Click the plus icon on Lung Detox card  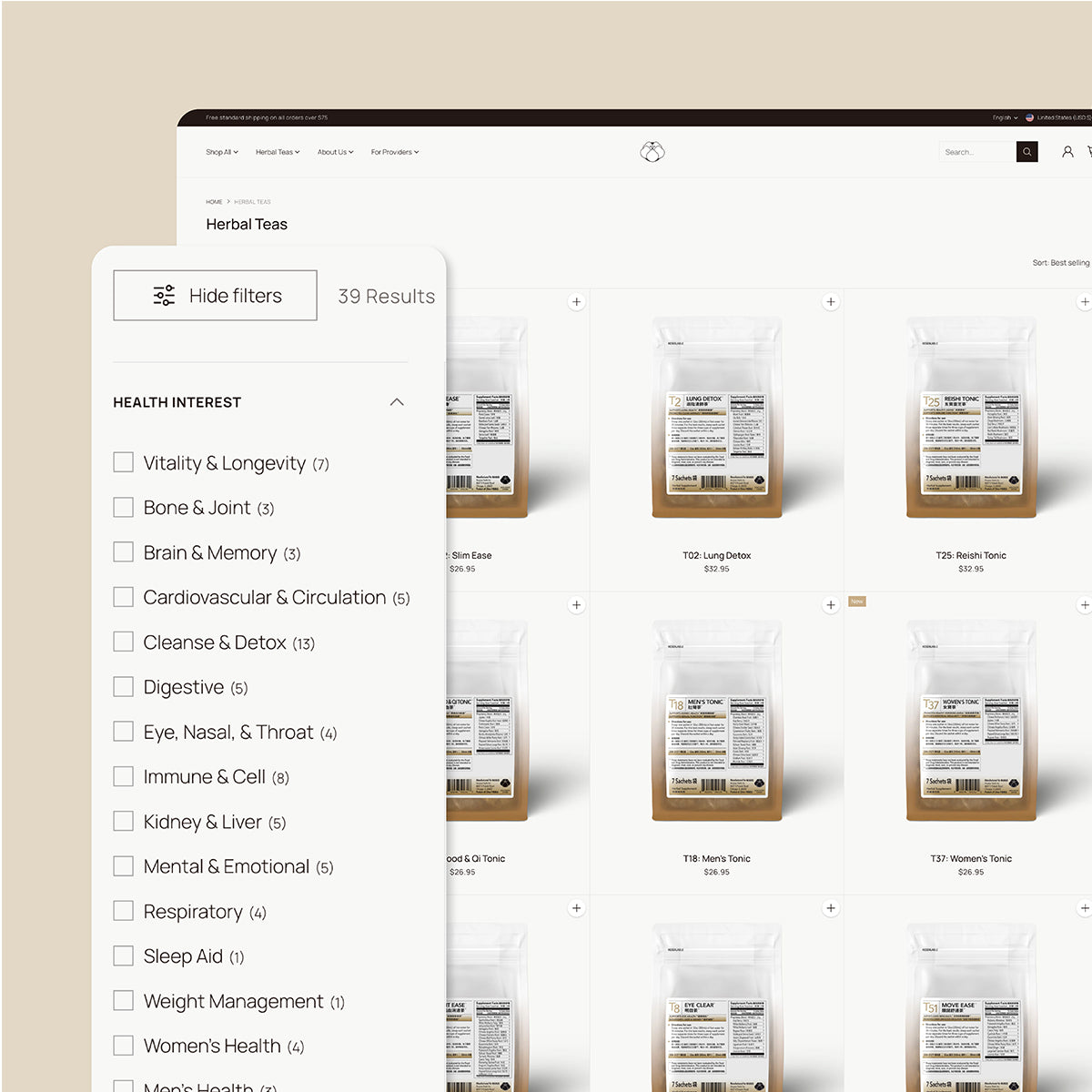coord(830,302)
